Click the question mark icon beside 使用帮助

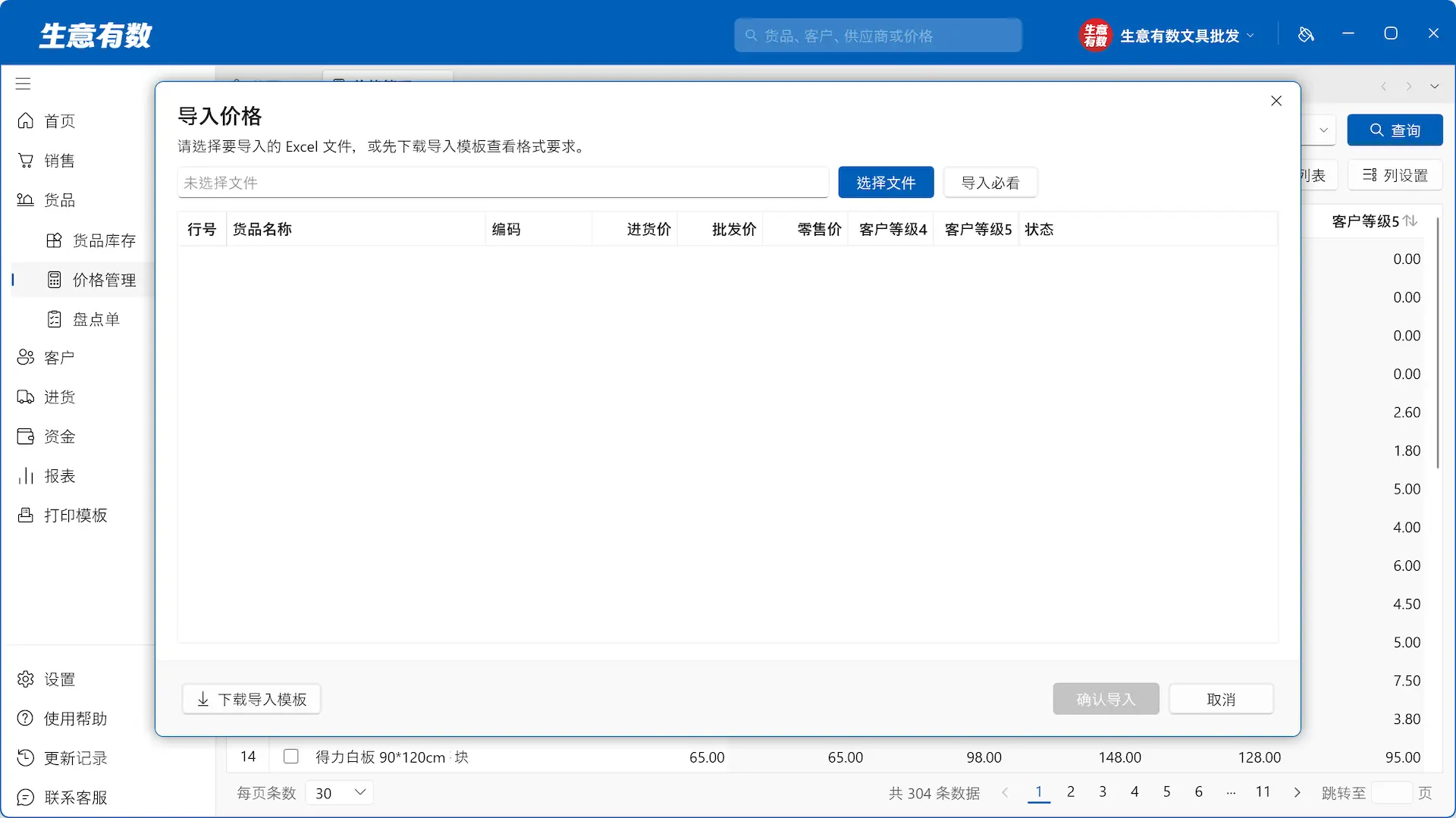[26, 719]
